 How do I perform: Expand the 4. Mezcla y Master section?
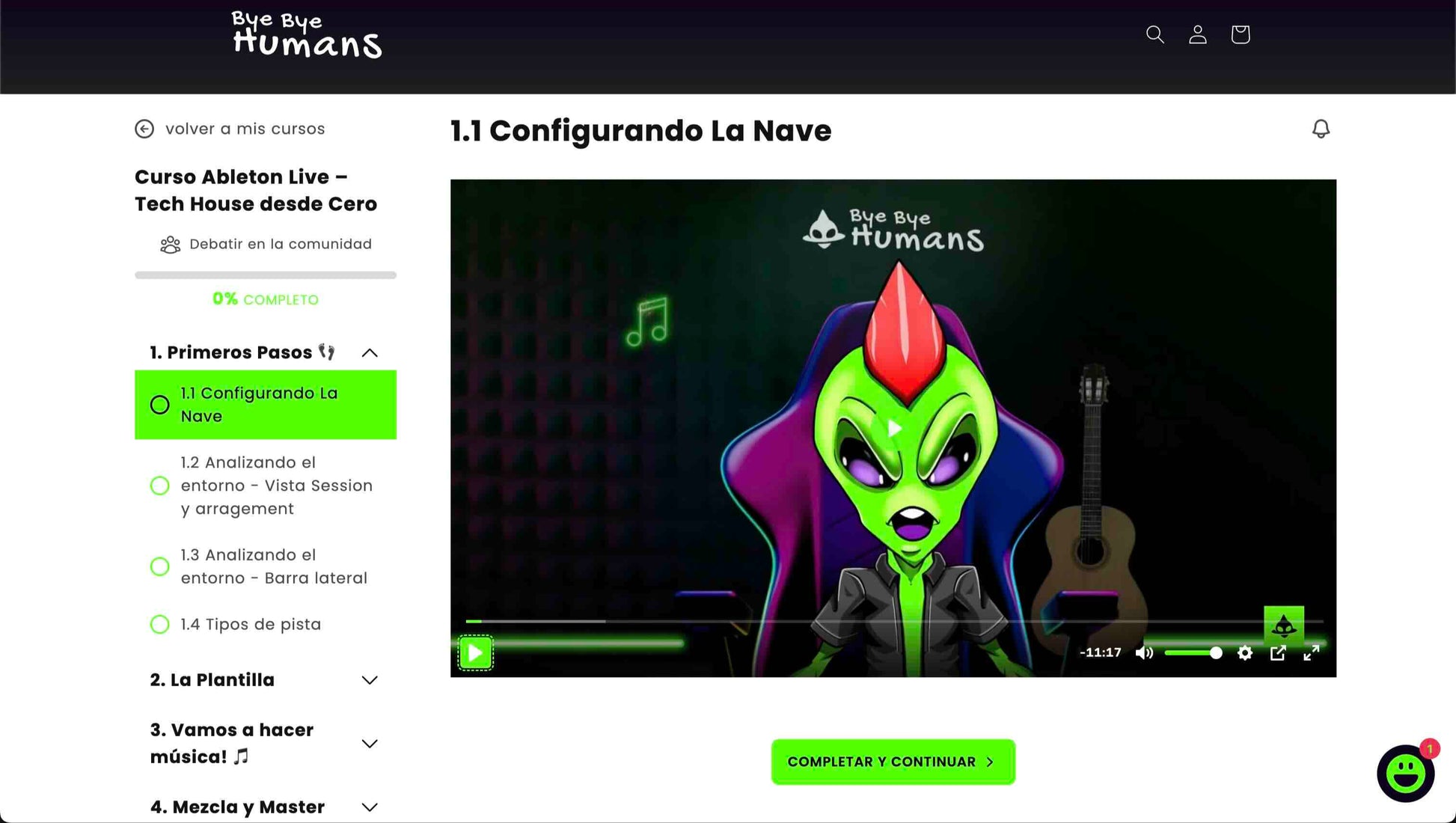(370, 807)
